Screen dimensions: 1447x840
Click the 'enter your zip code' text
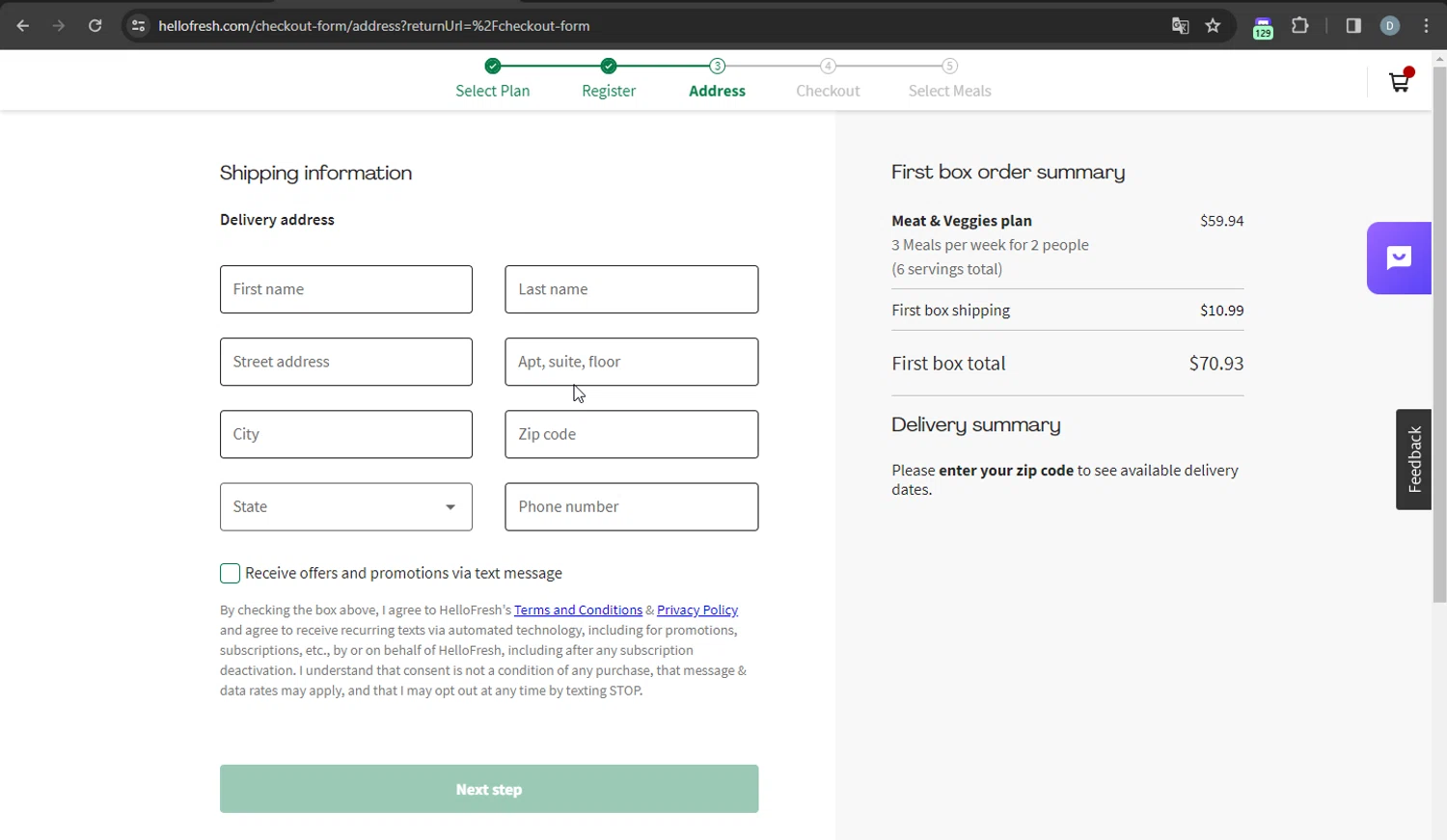click(1006, 471)
